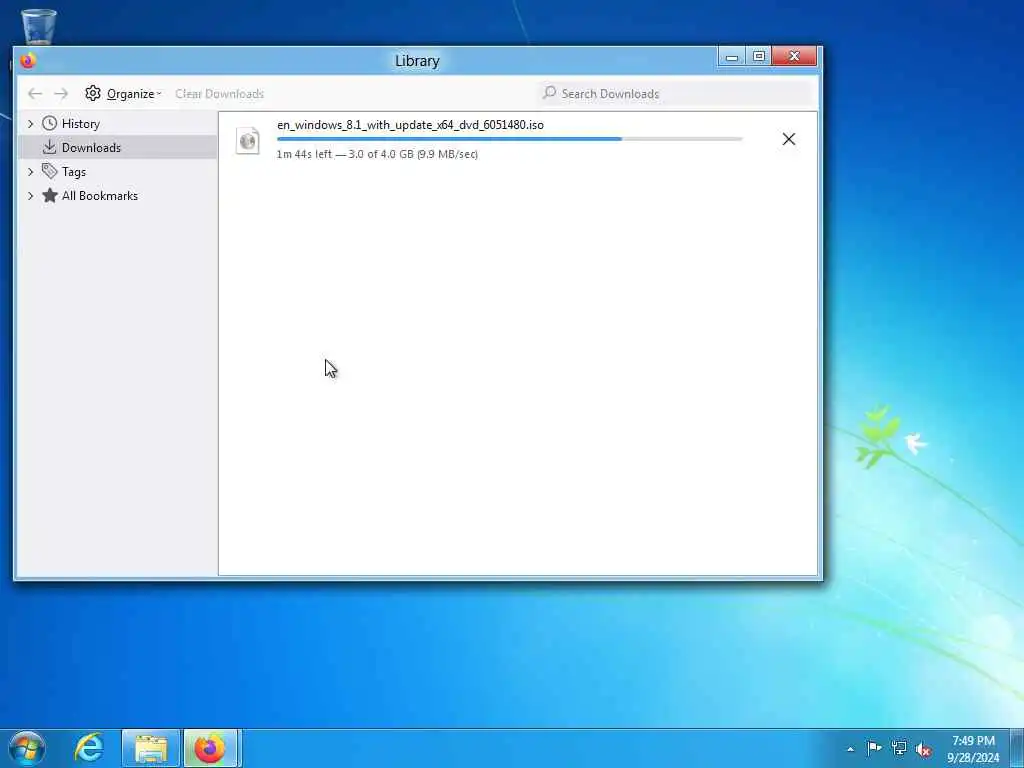Select the en_windows_8.1 ISO download name
1024x768 pixels.
(410, 125)
